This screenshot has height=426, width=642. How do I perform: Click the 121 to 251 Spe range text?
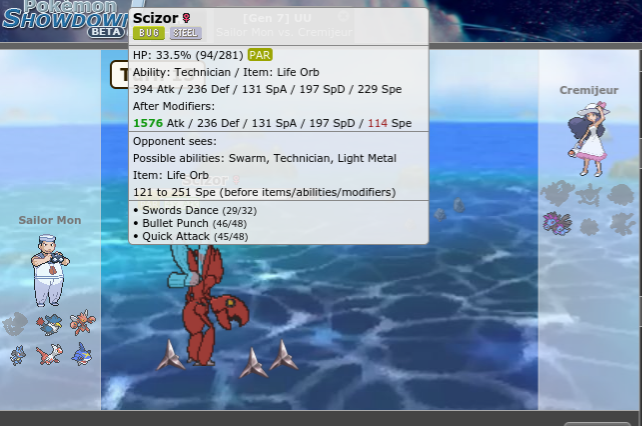tap(264, 192)
